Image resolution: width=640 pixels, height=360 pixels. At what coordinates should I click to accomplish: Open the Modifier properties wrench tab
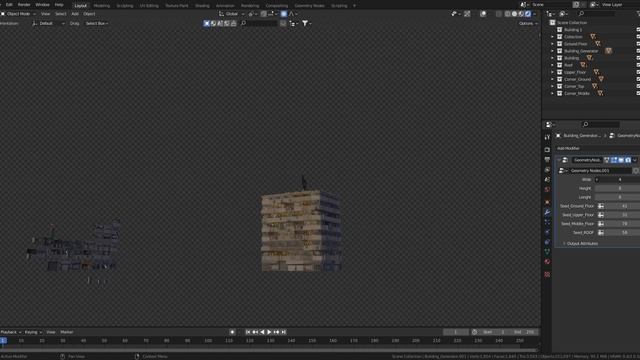(x=547, y=212)
